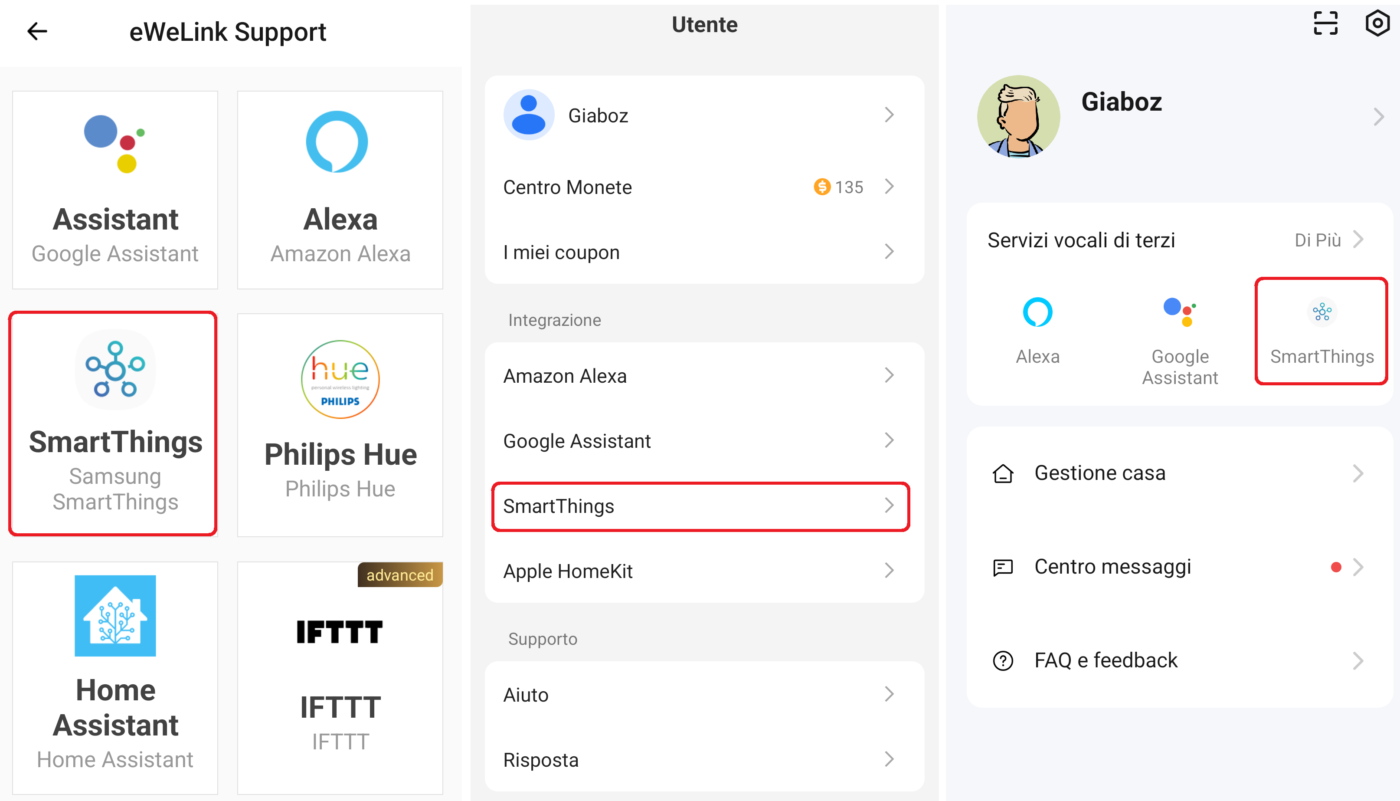Expand more voice services via Di Più
This screenshot has height=801, width=1400.
1328,240
